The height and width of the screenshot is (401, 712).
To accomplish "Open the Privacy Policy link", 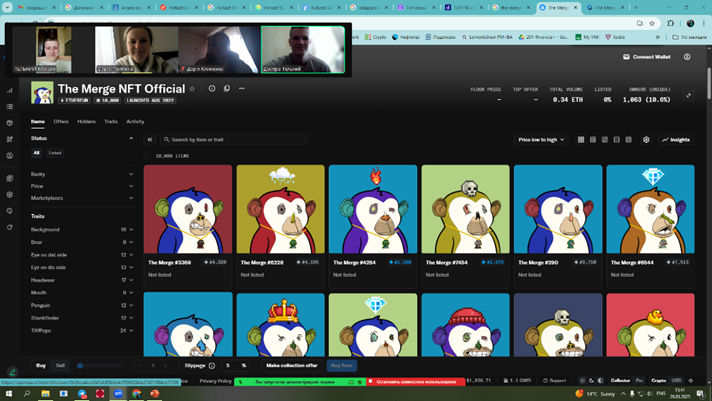I will (216, 381).
